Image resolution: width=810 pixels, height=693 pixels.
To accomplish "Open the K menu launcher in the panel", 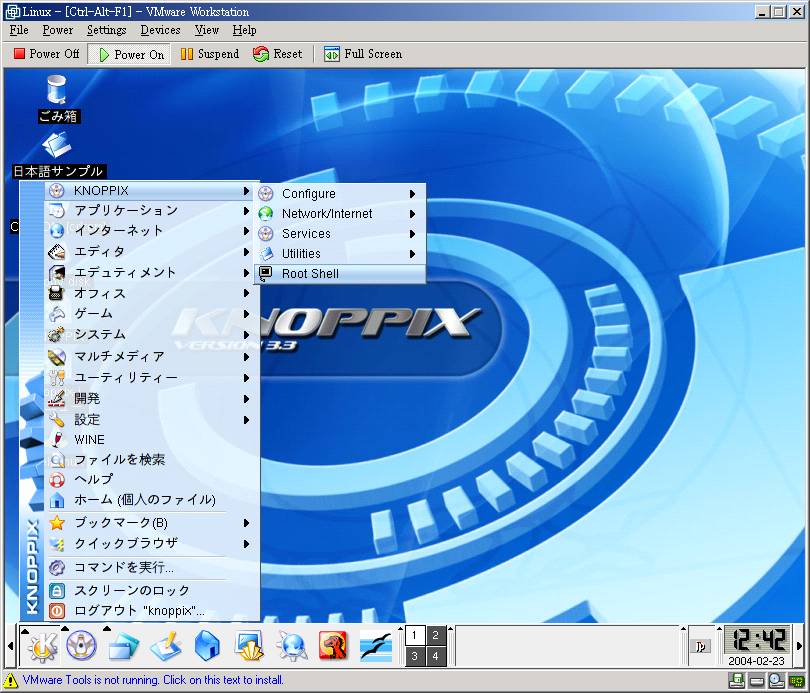I will (43, 646).
